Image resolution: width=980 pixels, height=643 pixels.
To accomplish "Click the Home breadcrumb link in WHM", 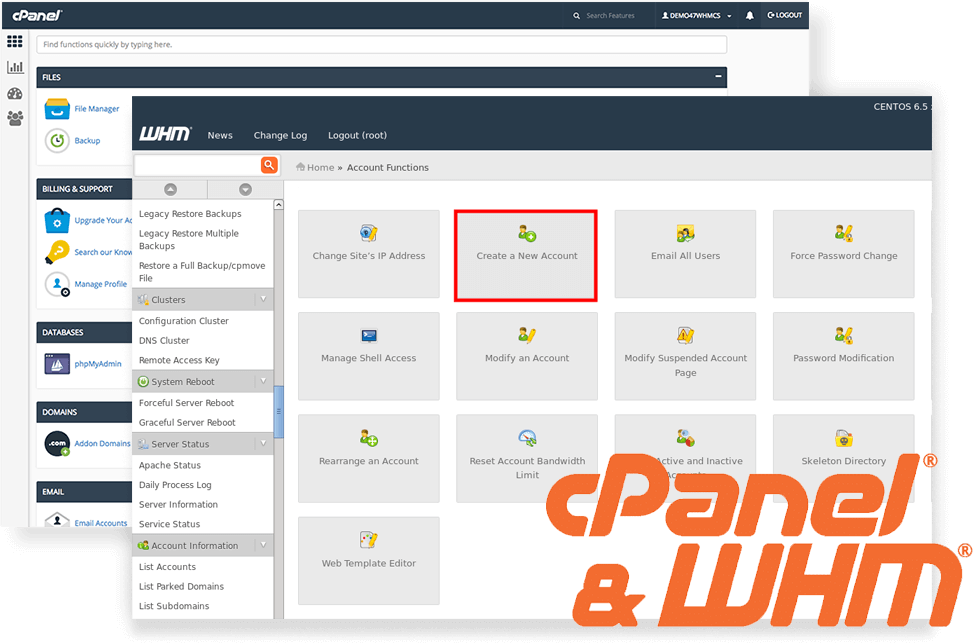I will (315, 167).
